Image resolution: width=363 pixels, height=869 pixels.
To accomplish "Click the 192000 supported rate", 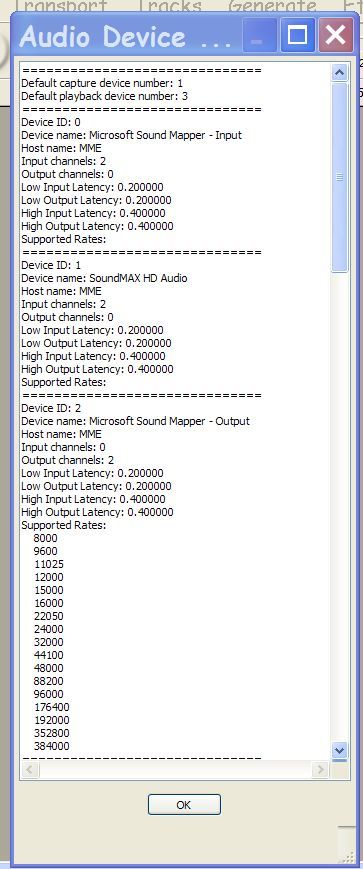I will click(x=52, y=720).
